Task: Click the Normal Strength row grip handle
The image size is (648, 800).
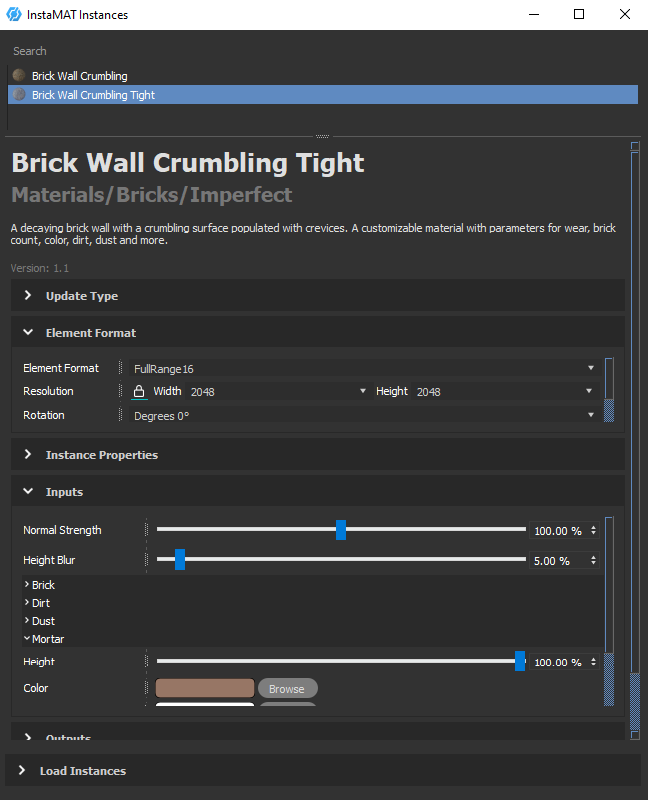Action: point(146,530)
